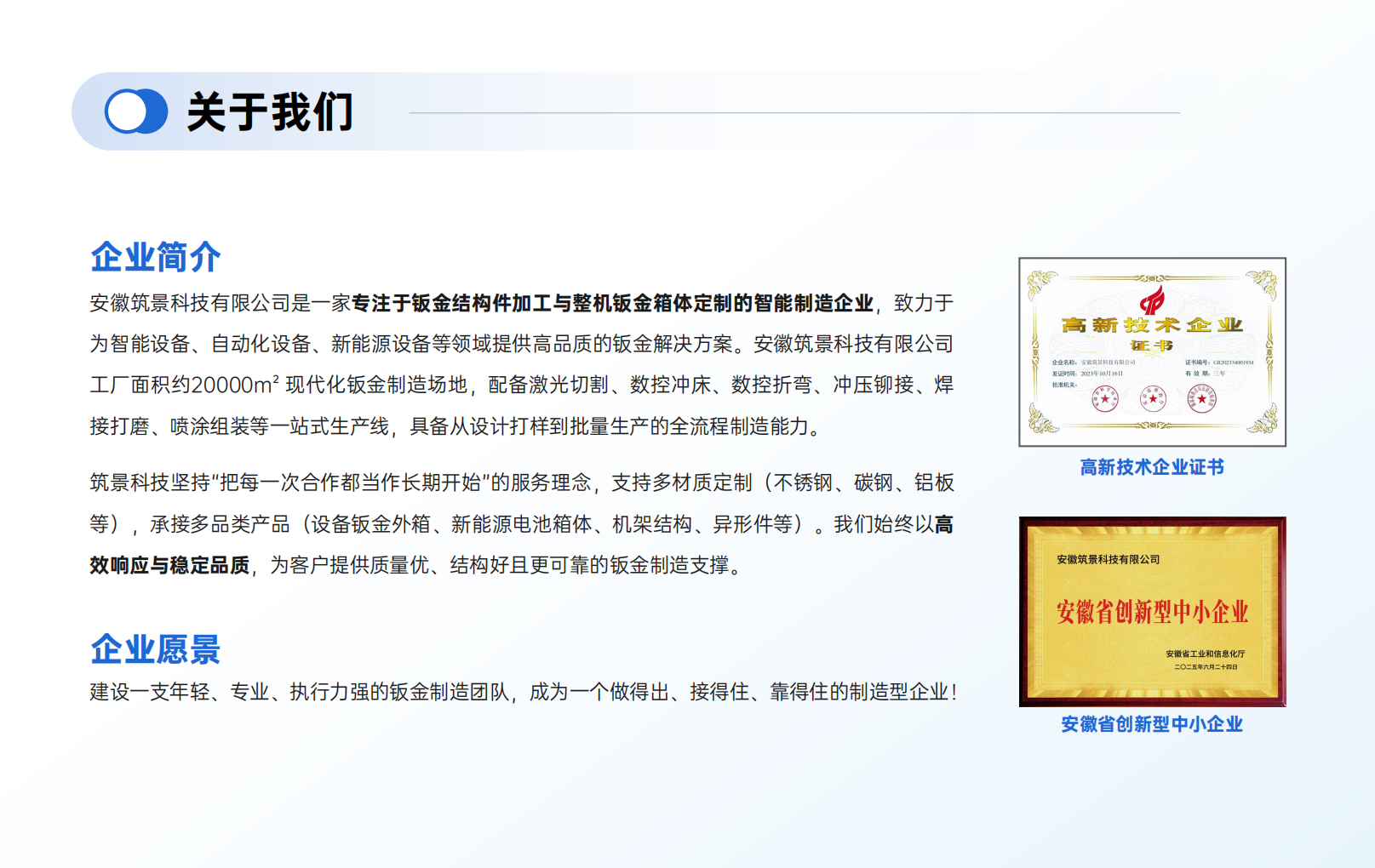The height and width of the screenshot is (868, 1375).
Task: Click the blue toggle icon beside 关于我们
Action: point(135,111)
